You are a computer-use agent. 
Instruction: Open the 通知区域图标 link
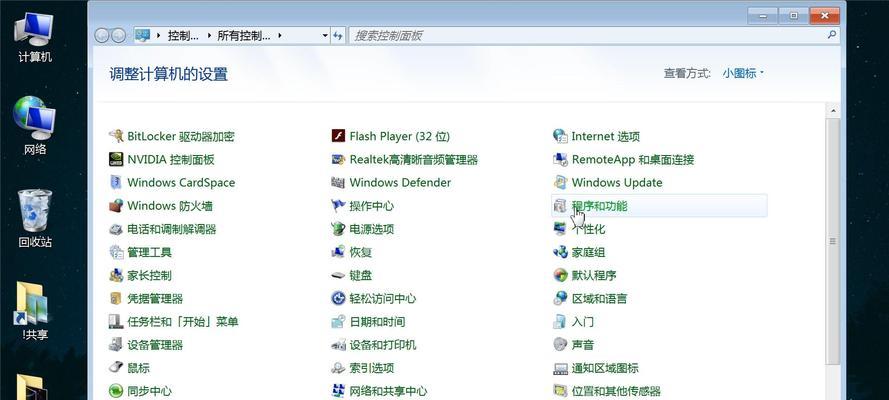click(x=605, y=368)
